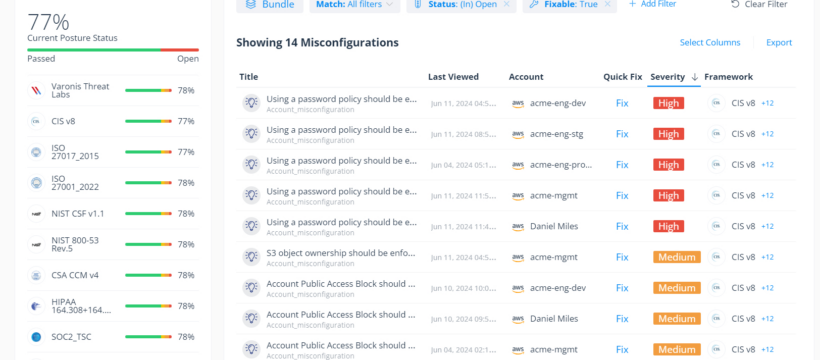Image resolution: width=820 pixels, height=360 pixels.
Task: Click Fix for acme-eng-dev password policy row
Action: point(622,103)
